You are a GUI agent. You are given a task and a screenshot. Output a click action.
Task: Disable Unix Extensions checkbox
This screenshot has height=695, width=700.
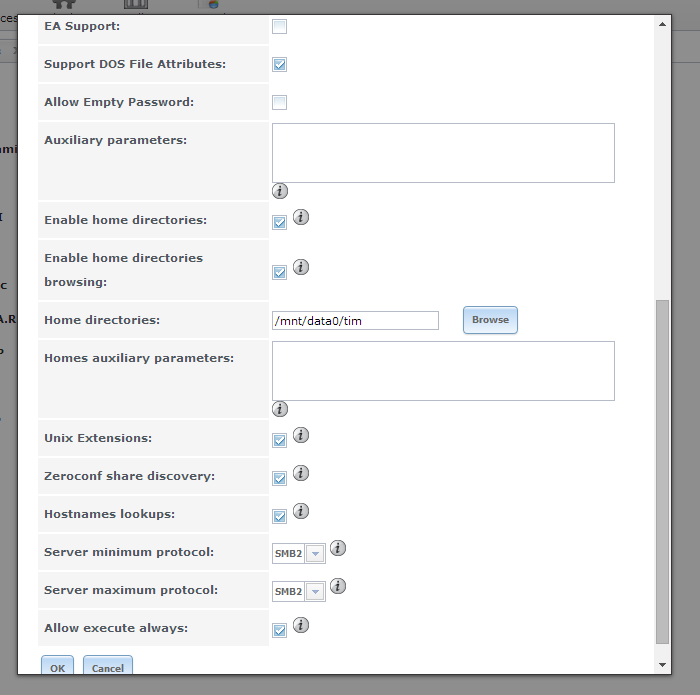[279, 441]
